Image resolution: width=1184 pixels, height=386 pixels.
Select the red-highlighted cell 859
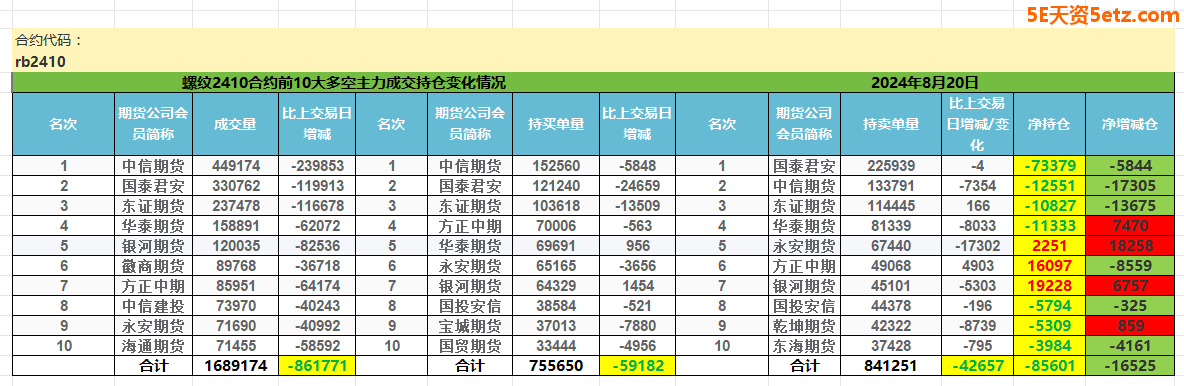(x=1130, y=326)
